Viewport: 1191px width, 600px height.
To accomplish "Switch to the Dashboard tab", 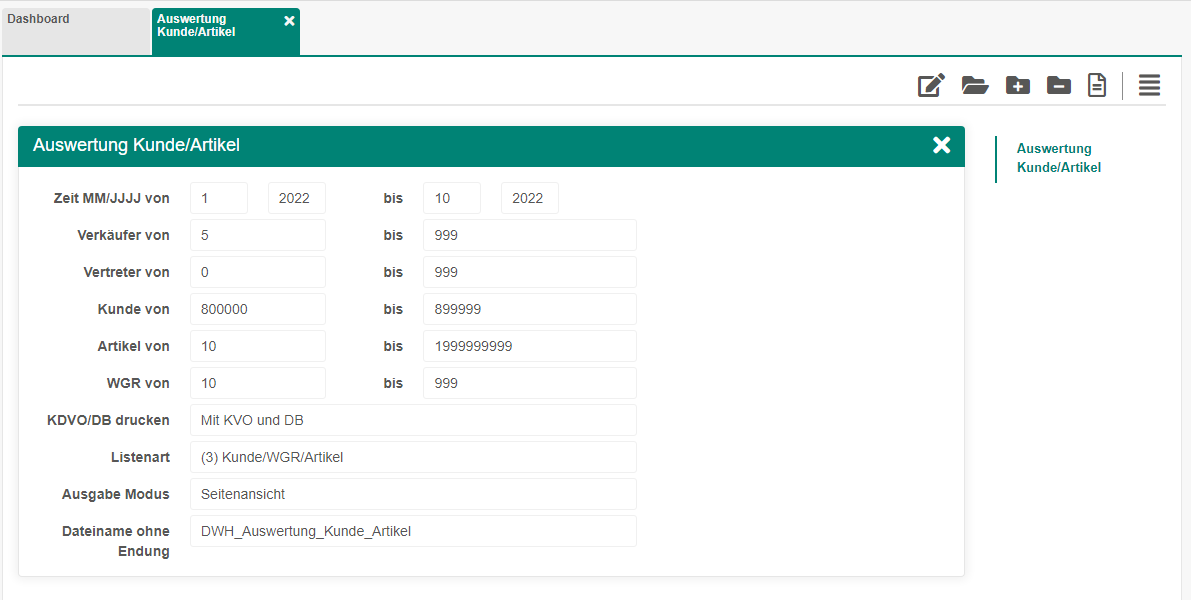I will point(75,30).
